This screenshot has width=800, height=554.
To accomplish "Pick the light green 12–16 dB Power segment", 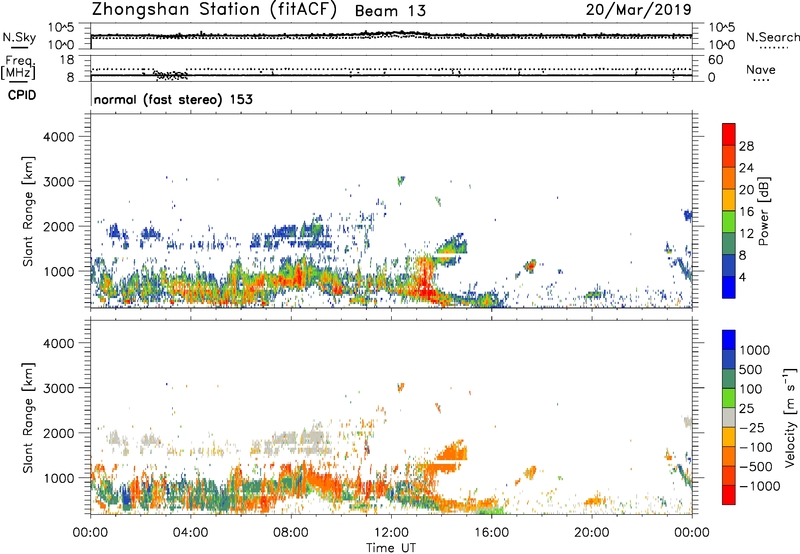I will [x=729, y=222].
